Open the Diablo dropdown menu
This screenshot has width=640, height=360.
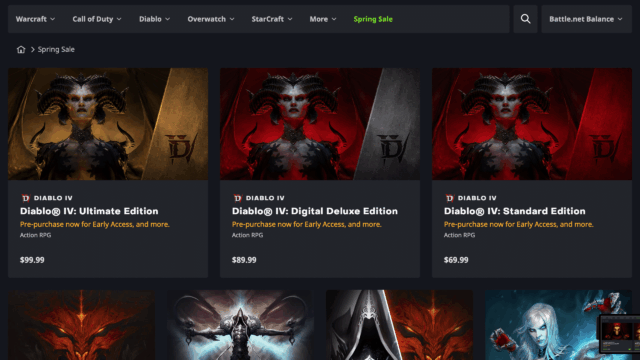(154, 19)
